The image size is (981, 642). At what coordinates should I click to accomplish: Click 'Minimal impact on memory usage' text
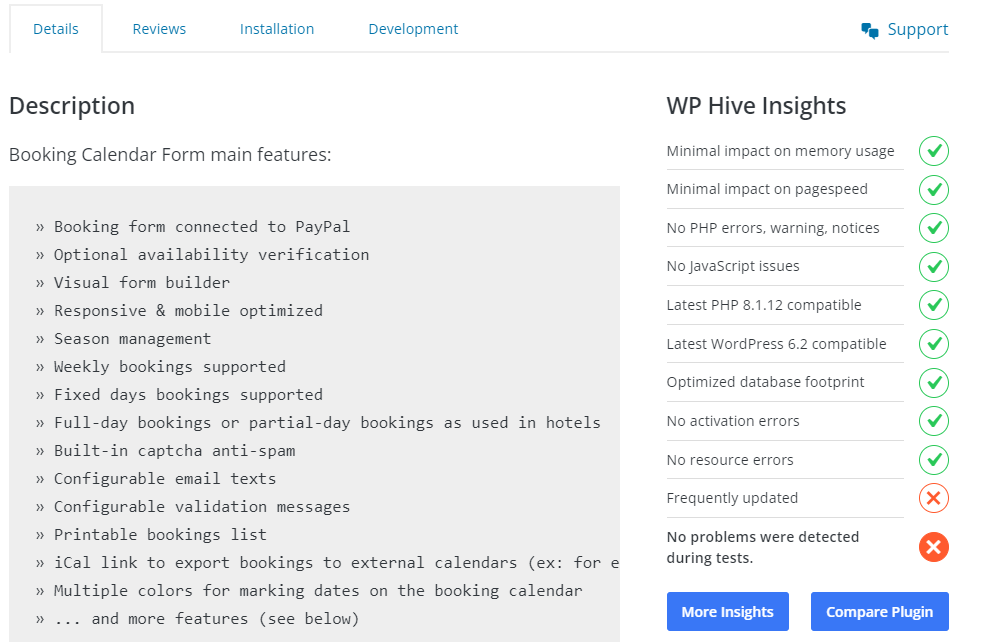[x=780, y=151]
